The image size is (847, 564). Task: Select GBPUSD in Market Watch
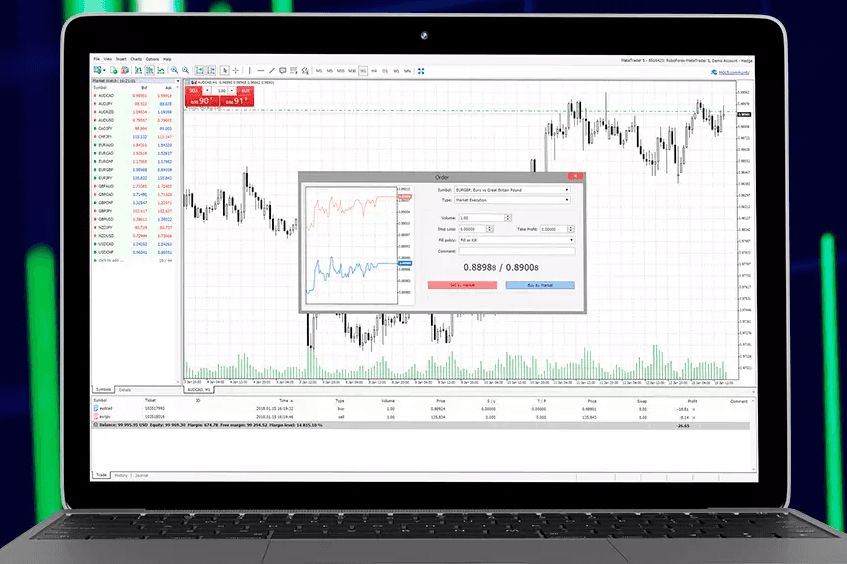coord(134,219)
